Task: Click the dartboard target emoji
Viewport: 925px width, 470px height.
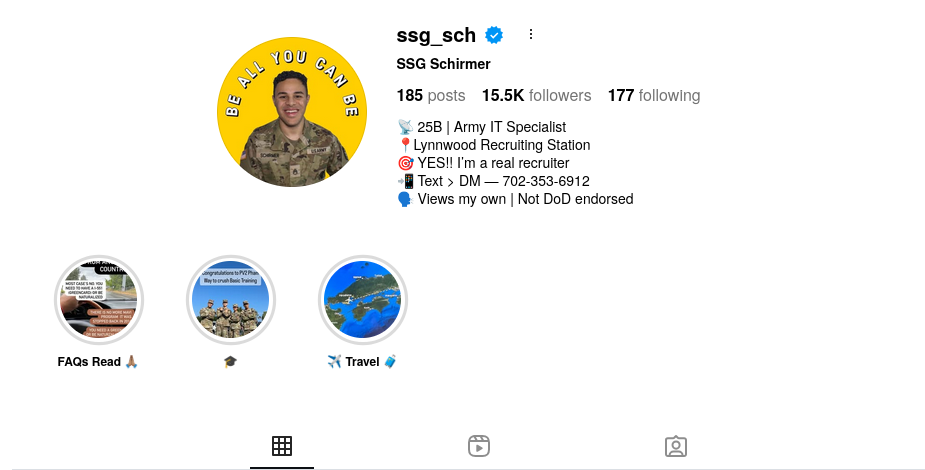Action: (405, 163)
